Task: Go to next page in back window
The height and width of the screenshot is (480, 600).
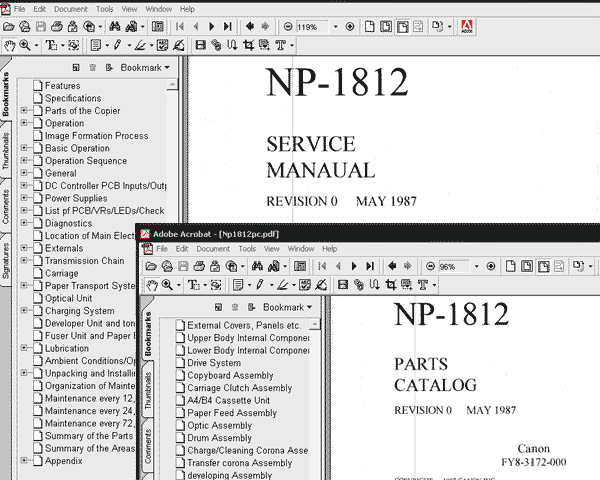Action: (212, 26)
